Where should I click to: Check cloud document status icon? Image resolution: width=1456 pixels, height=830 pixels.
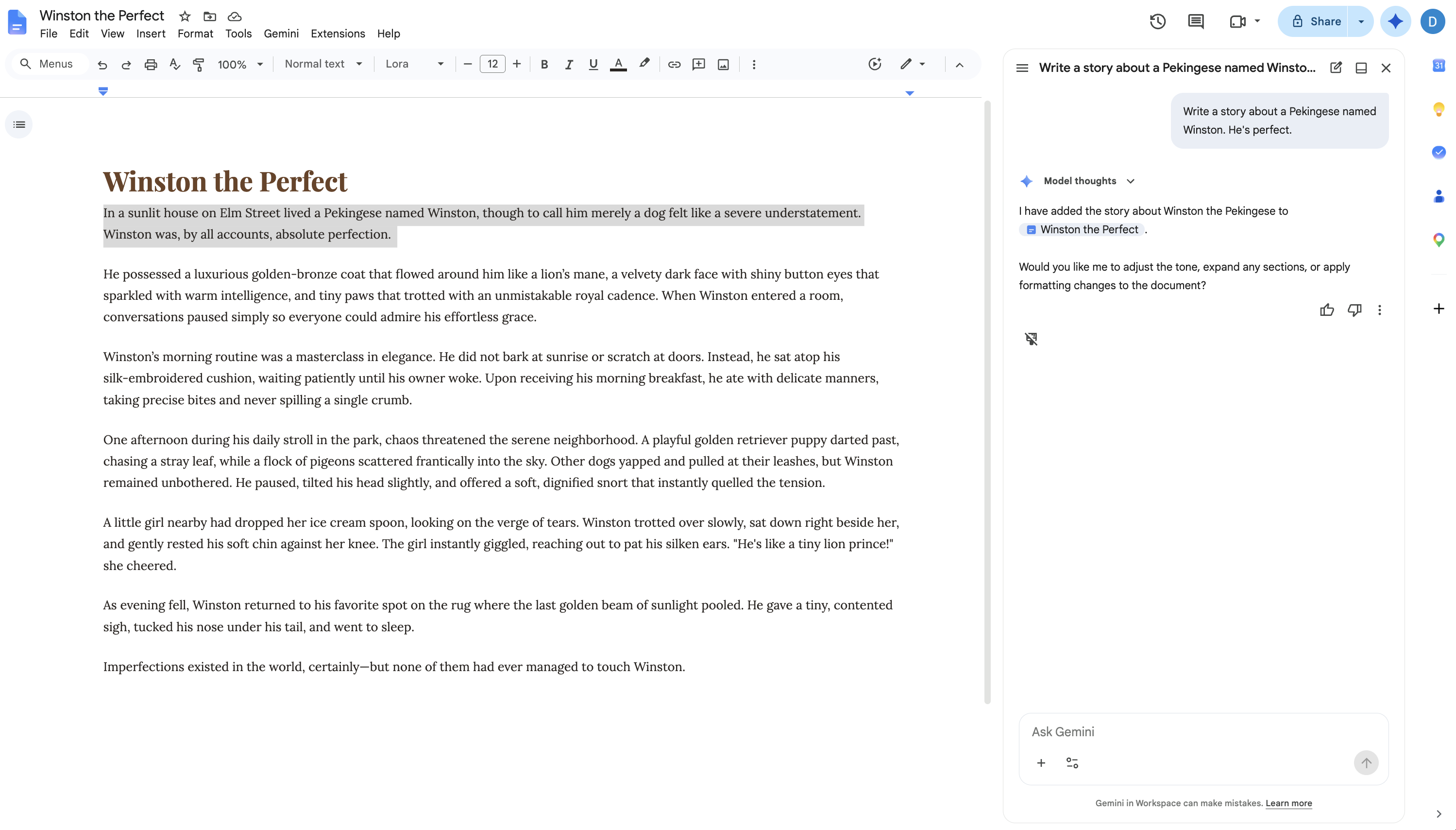(235, 16)
